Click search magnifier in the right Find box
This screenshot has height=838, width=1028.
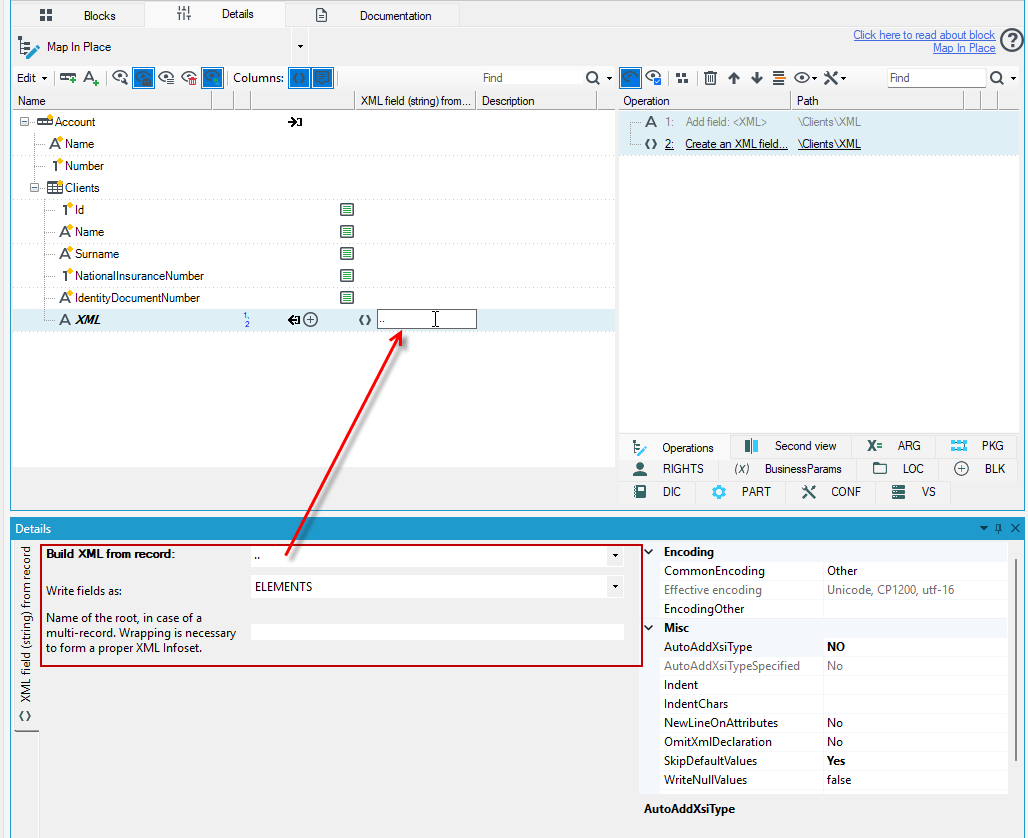pyautogui.click(x=997, y=78)
